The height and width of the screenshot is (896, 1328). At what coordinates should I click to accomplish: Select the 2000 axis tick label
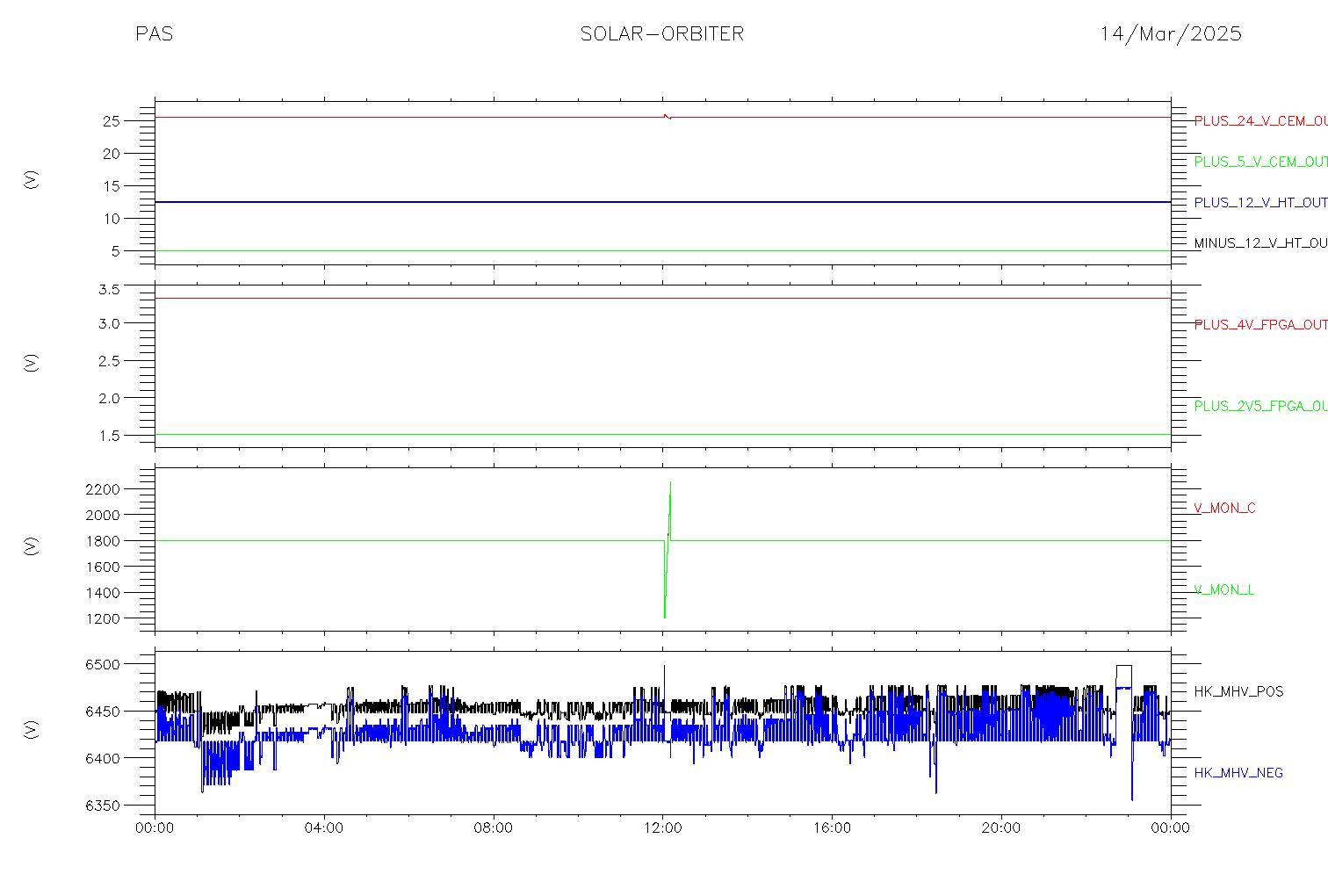click(103, 515)
